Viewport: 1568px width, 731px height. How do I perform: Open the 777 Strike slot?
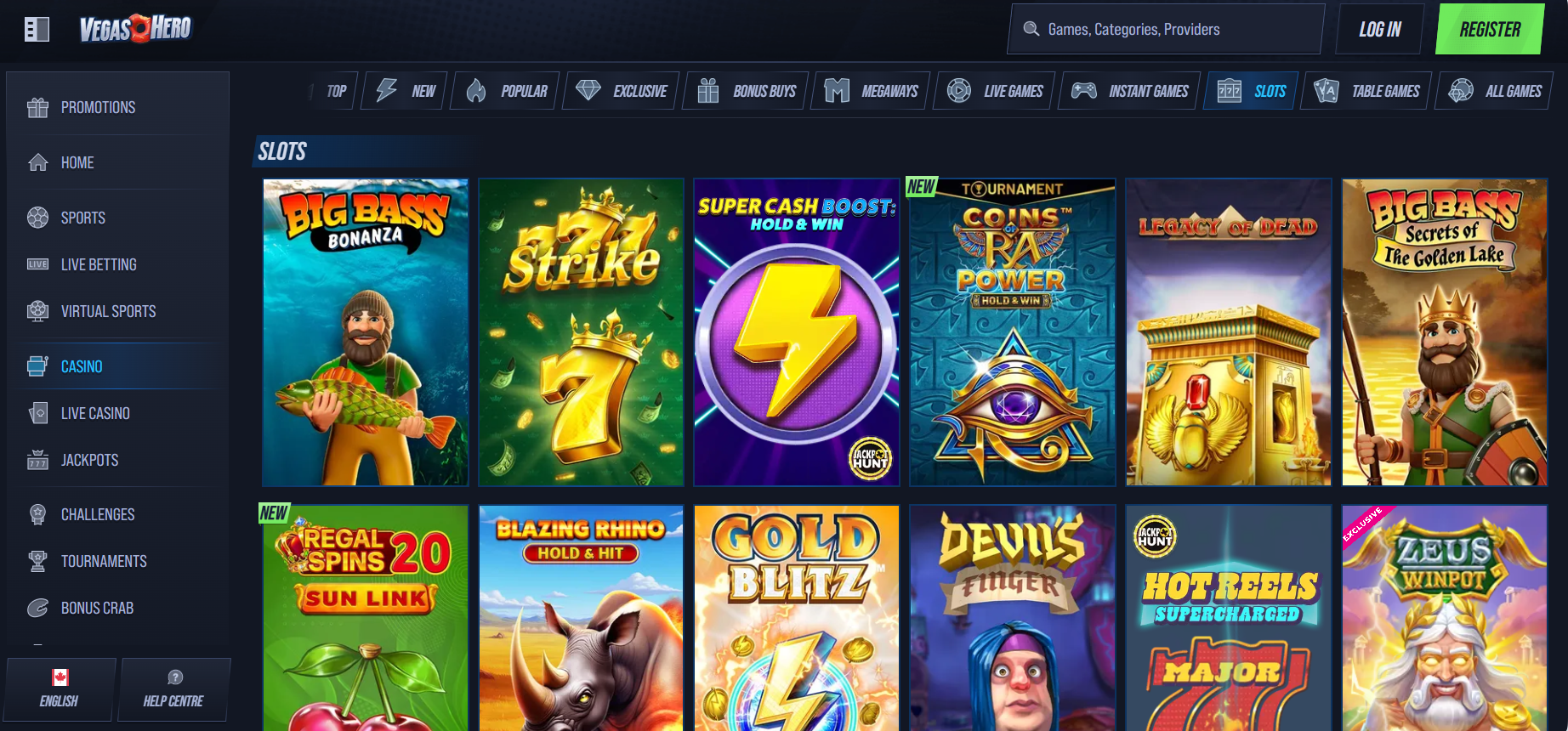(582, 332)
